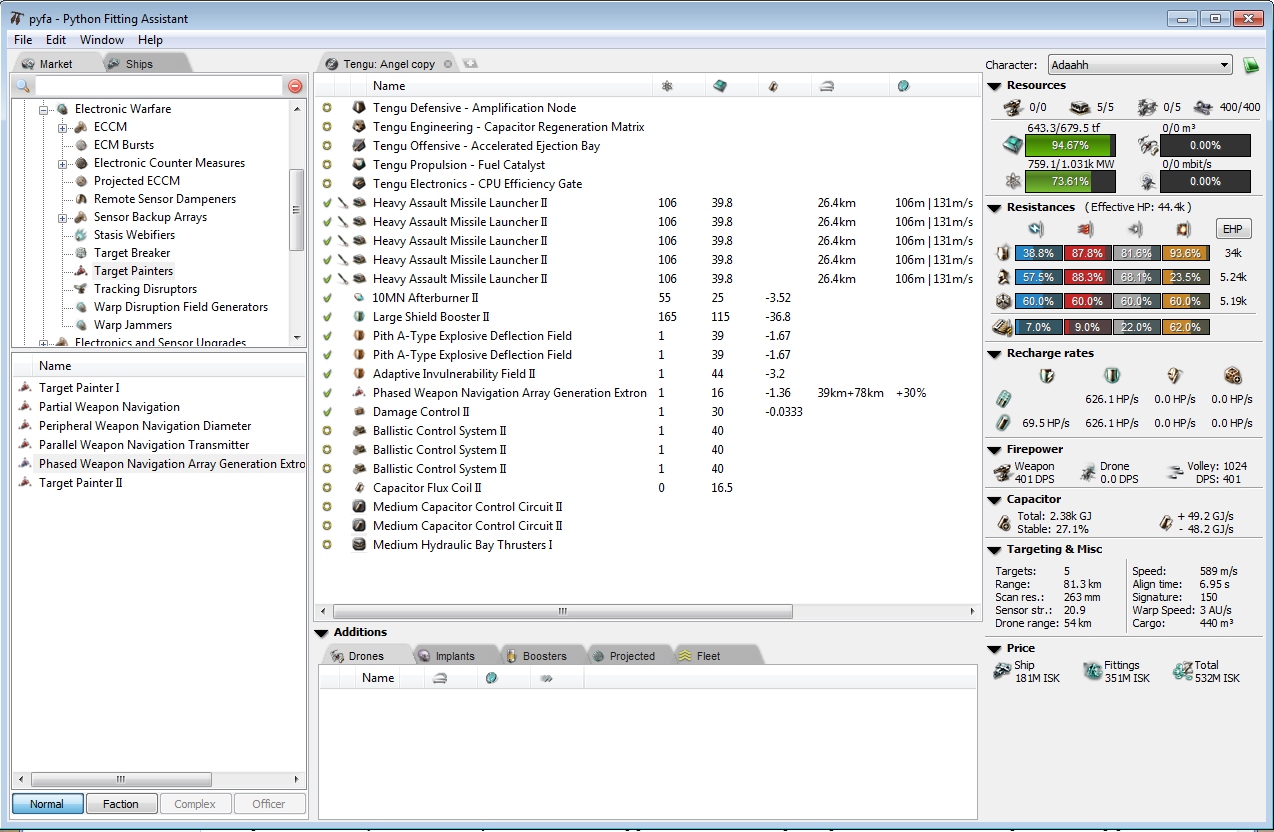Toggle state of Adaptive Invulnerability Field II
Image resolution: width=1274 pixels, height=832 pixels.
(327, 374)
